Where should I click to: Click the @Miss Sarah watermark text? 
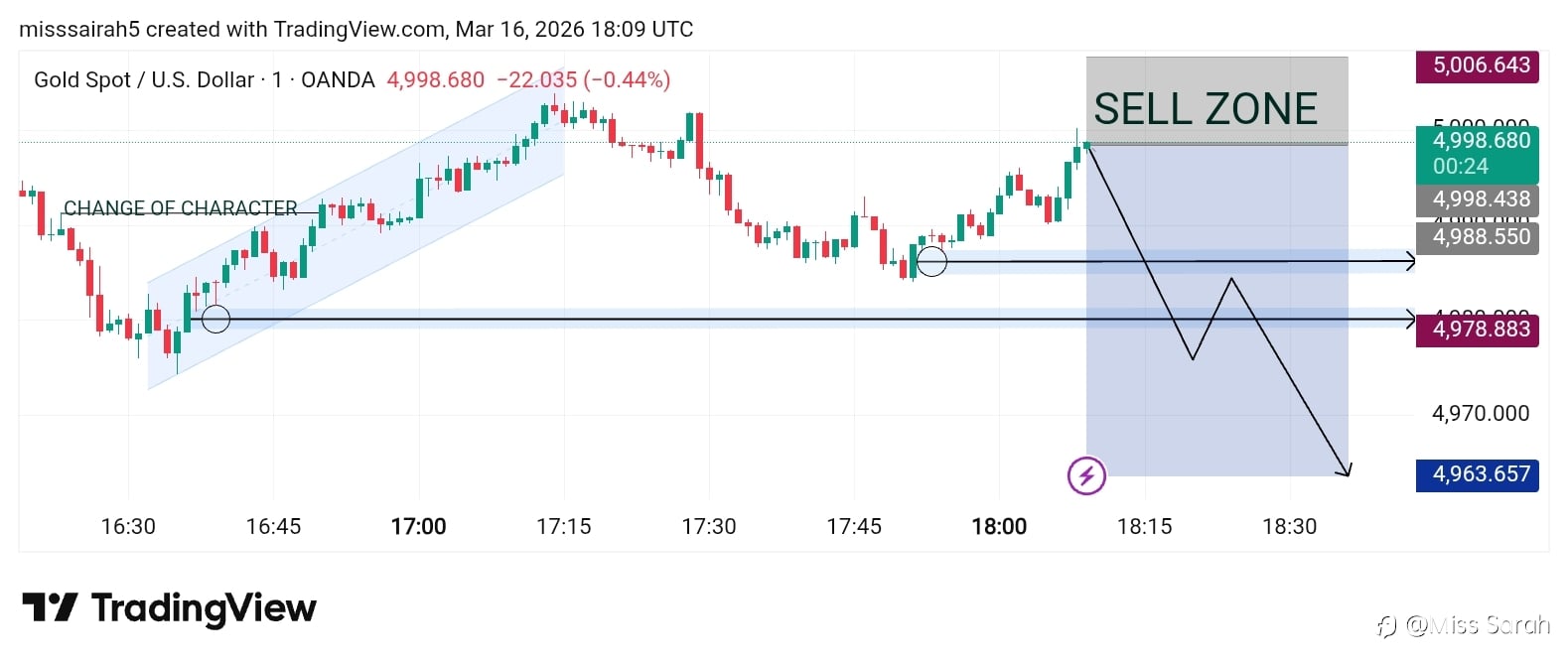coord(1478,625)
